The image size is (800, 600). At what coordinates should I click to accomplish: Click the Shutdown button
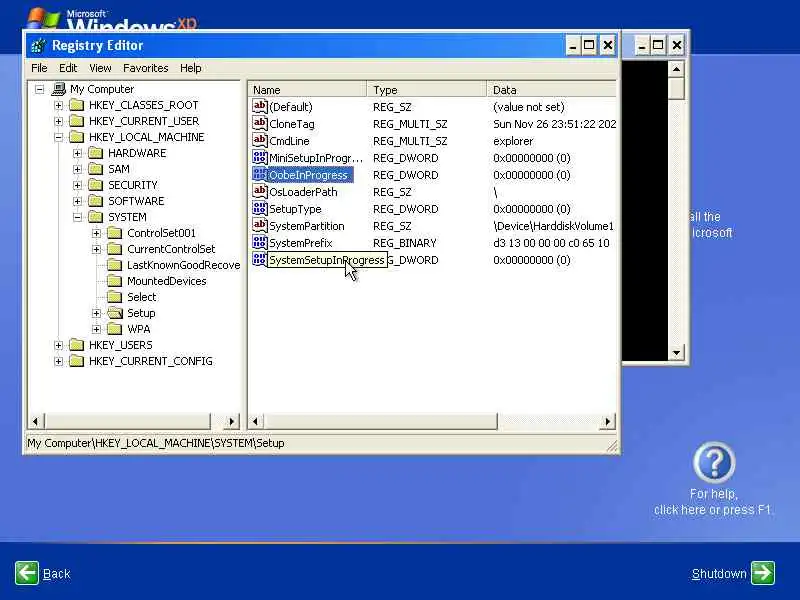pos(733,573)
